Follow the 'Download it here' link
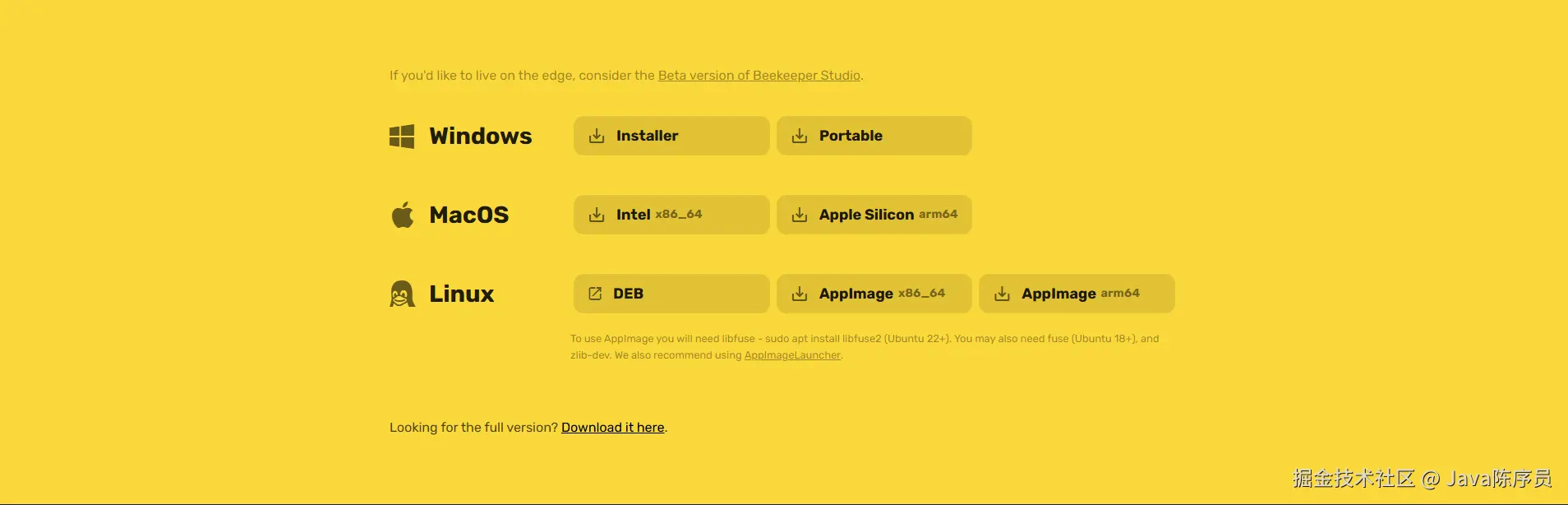Screen dimensions: 1568x505 tap(612, 428)
